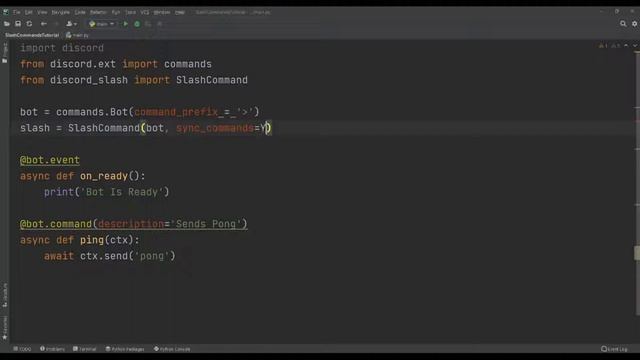Screen dimensions: 640x360
Task: Click main.py in the navigation bar
Action: 78,35
